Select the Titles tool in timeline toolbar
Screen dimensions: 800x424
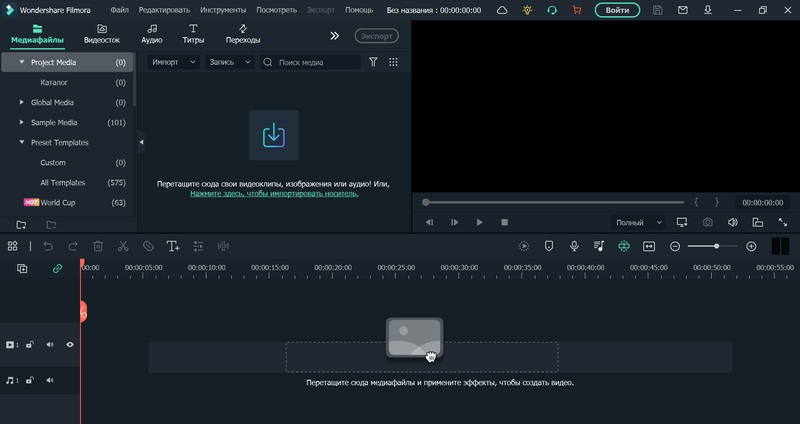point(173,246)
